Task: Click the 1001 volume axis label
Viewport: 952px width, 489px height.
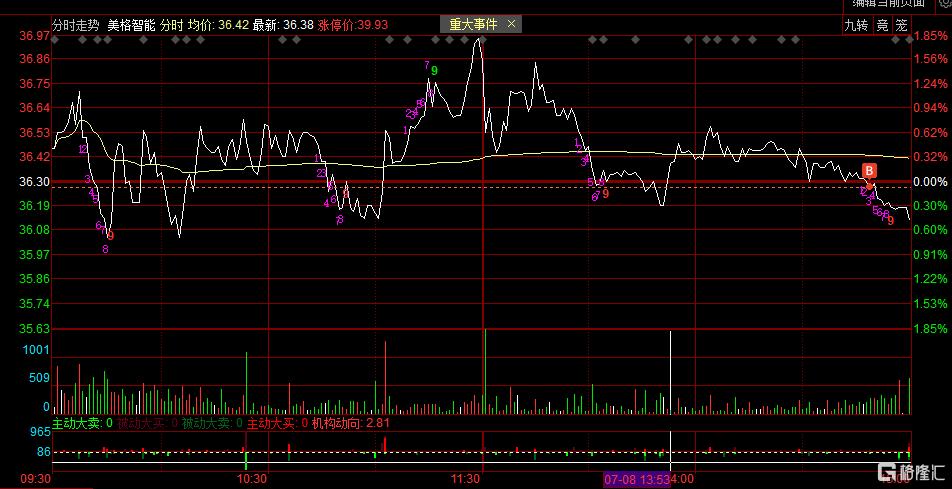Action: coord(36,350)
